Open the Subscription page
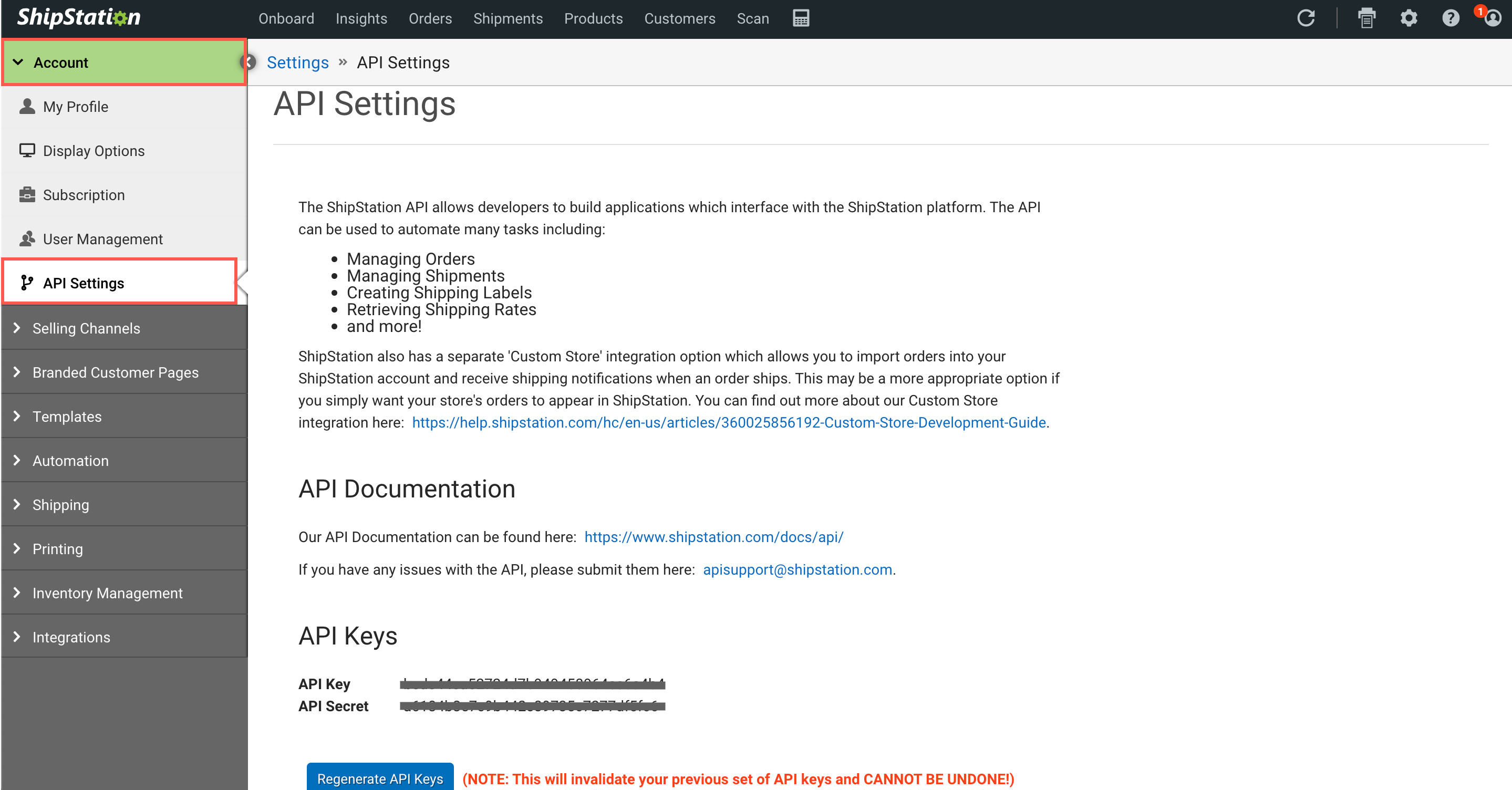This screenshot has width=1512, height=790. point(125,195)
